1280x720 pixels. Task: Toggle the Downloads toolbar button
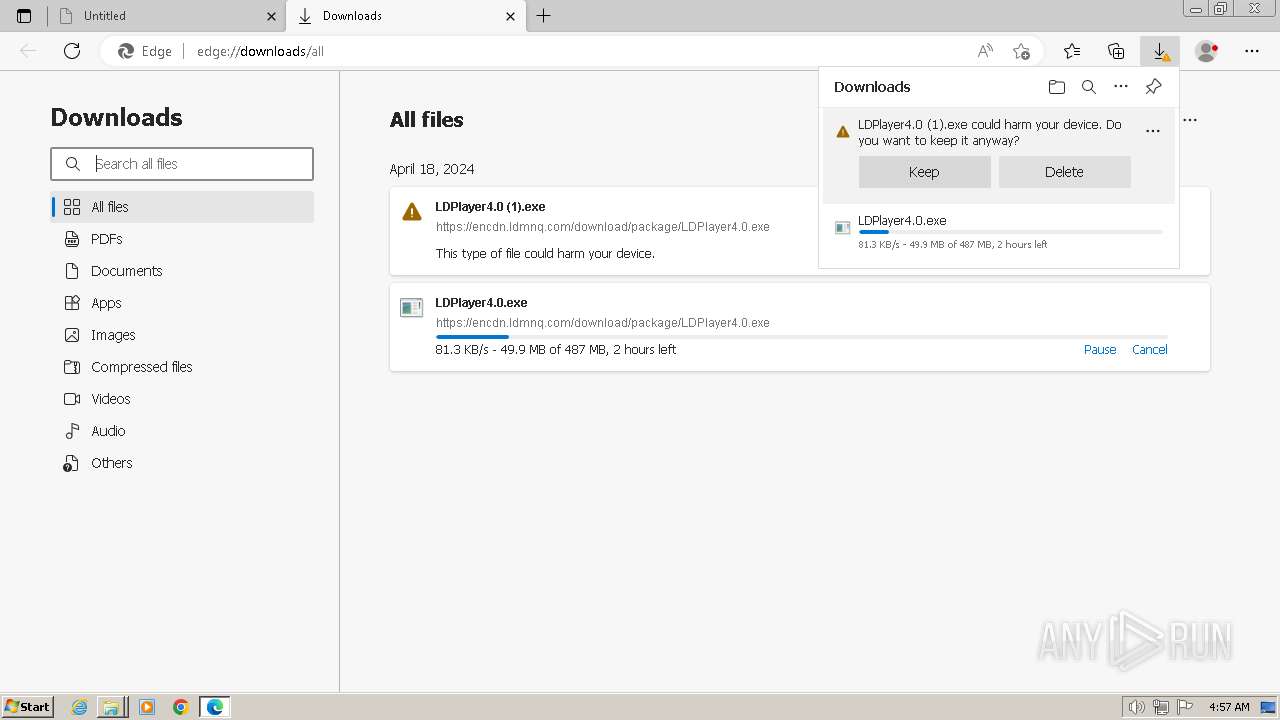[1160, 51]
